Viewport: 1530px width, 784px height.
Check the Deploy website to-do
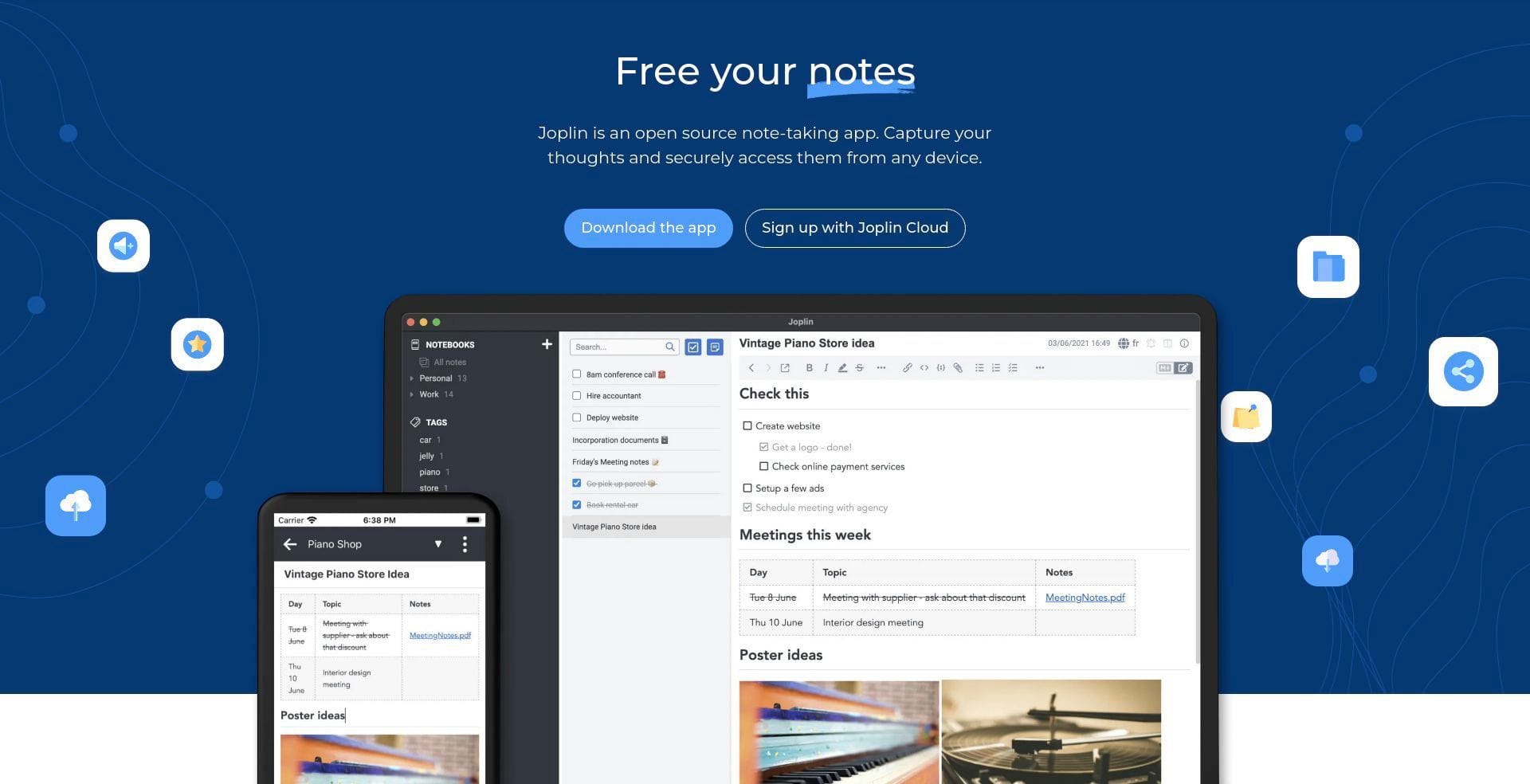coord(576,417)
